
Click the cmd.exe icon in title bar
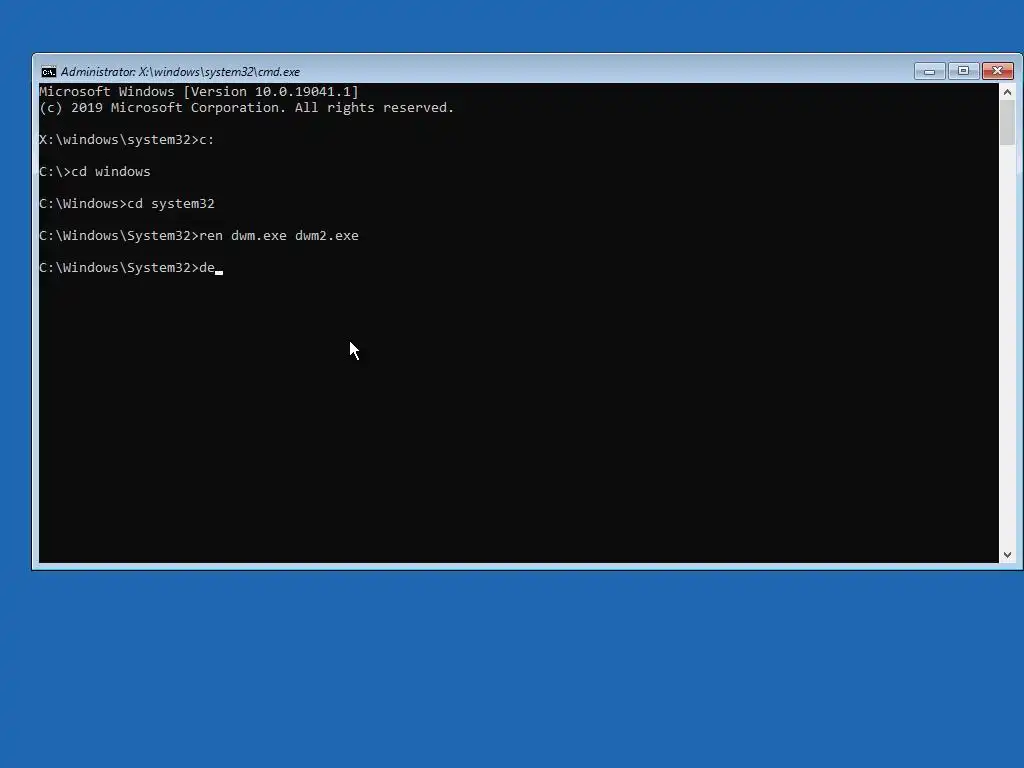pyautogui.click(x=48, y=72)
